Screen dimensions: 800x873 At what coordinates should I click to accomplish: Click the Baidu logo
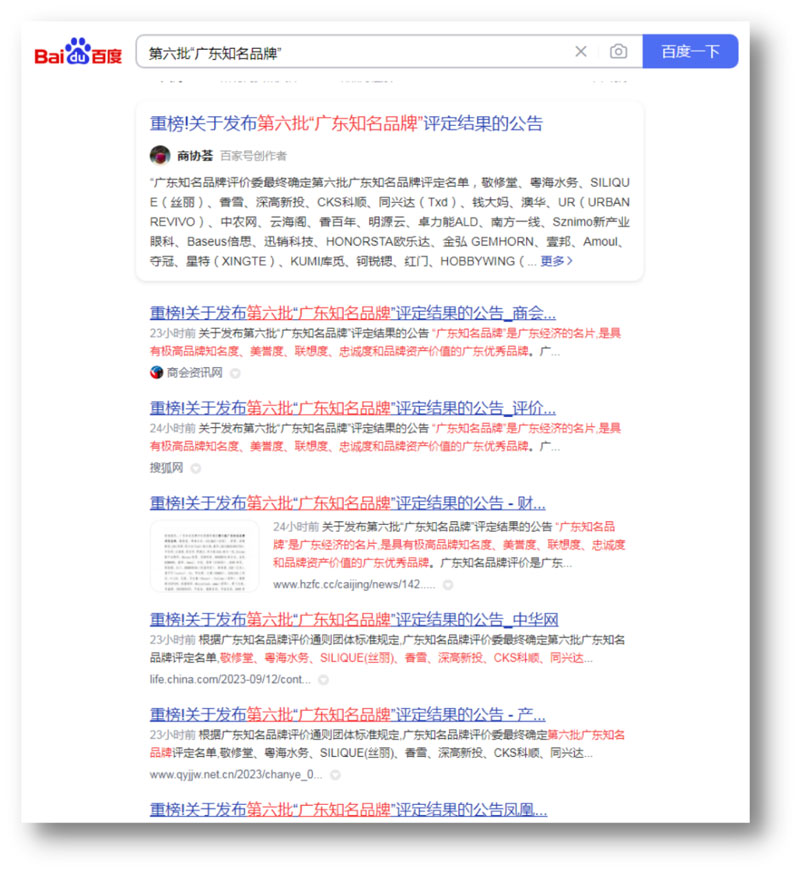(x=78, y=52)
